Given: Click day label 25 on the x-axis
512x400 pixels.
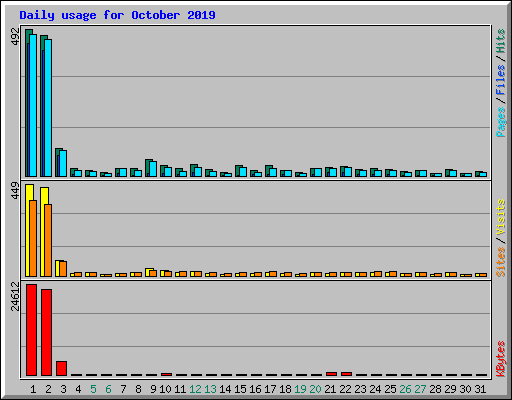Looking at the screenshot, I should pyautogui.click(x=390, y=389).
